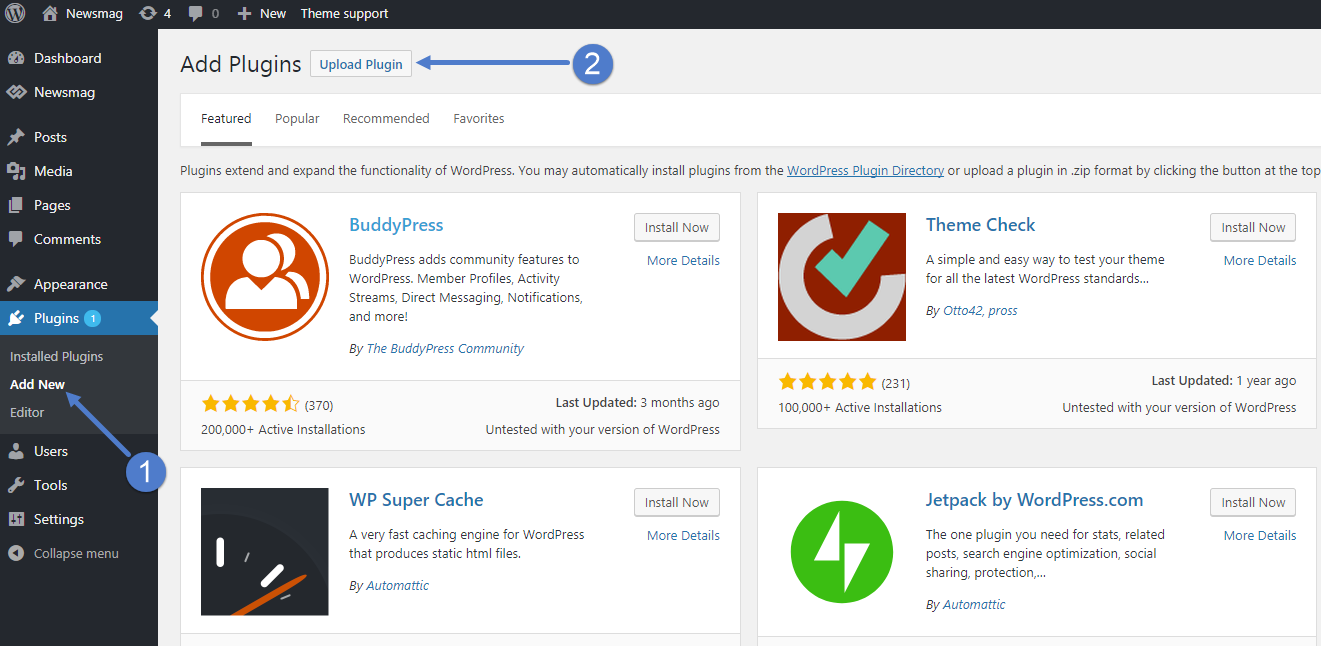Install the Theme Check plugin

click(1253, 227)
